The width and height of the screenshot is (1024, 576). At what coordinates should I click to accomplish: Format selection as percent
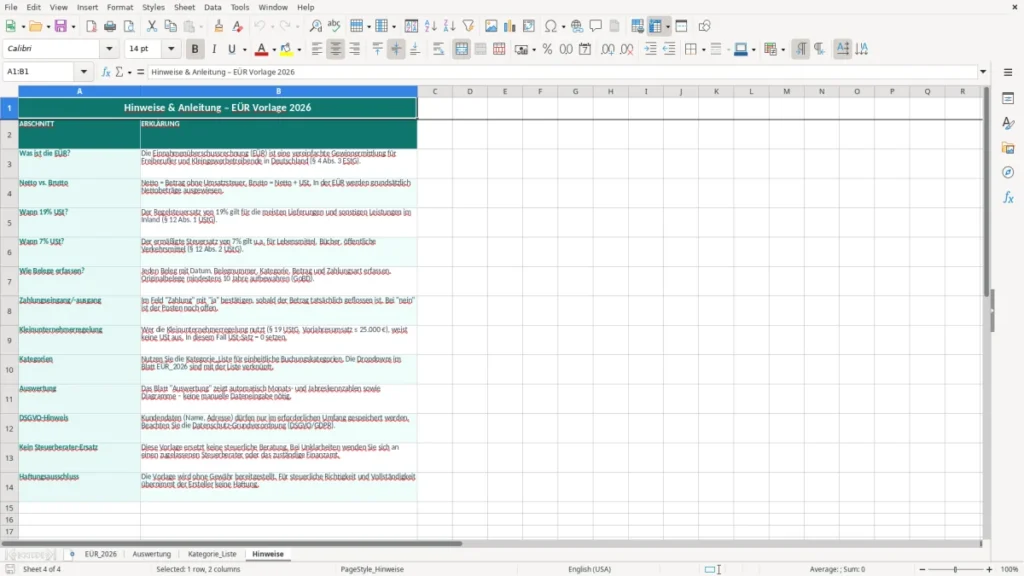click(547, 49)
